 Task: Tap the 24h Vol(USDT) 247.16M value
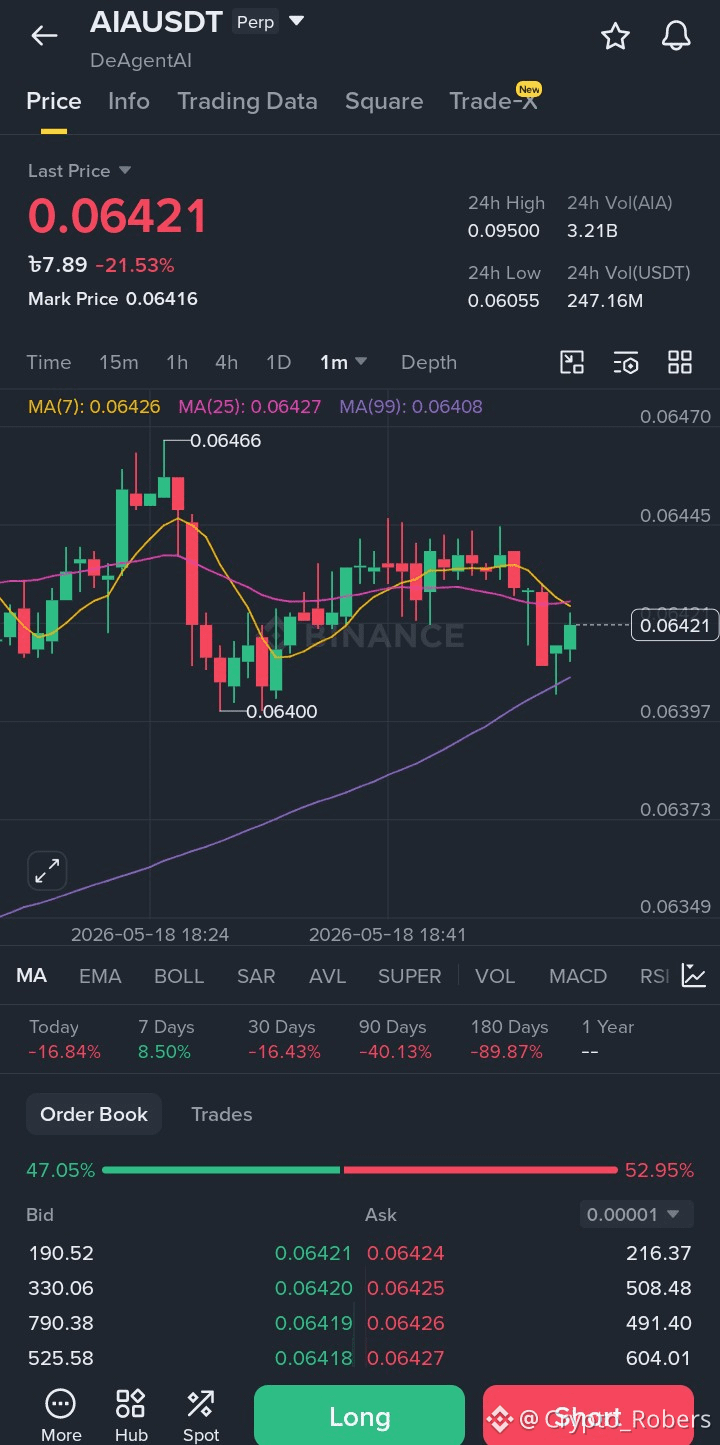(x=605, y=301)
